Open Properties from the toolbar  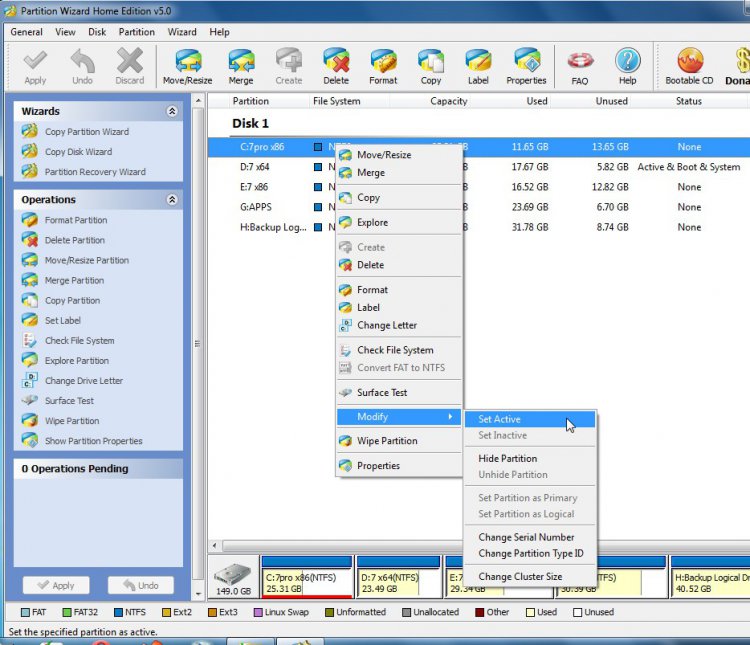pos(526,67)
